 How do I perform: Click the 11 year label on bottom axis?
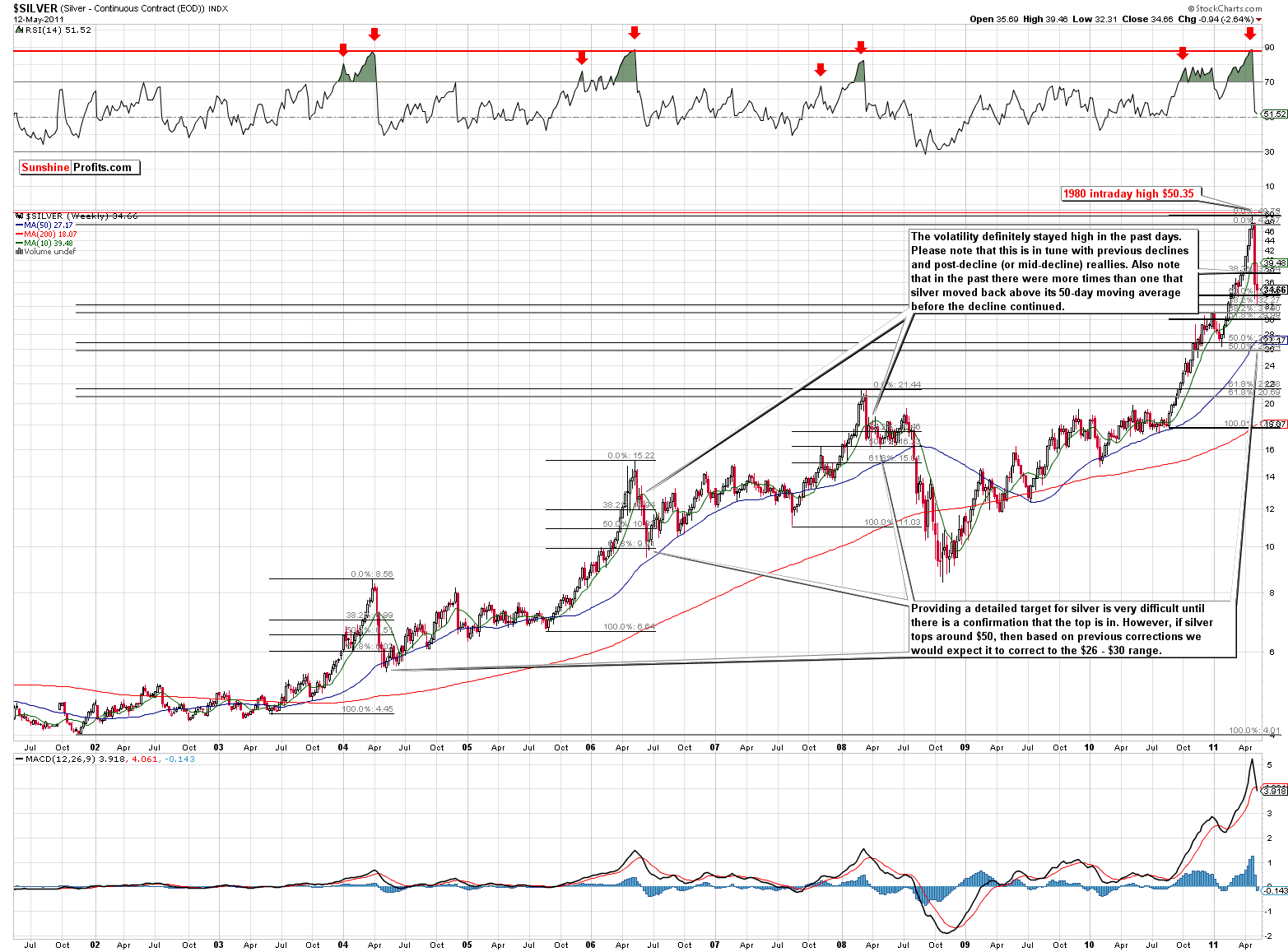[x=1213, y=945]
